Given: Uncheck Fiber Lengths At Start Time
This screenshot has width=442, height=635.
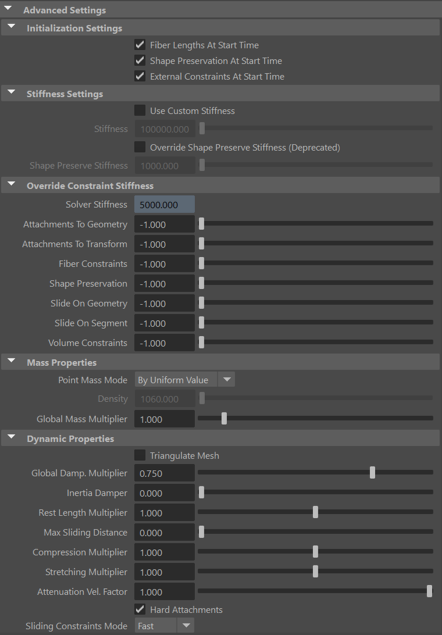Looking at the screenshot, I should (x=140, y=45).
